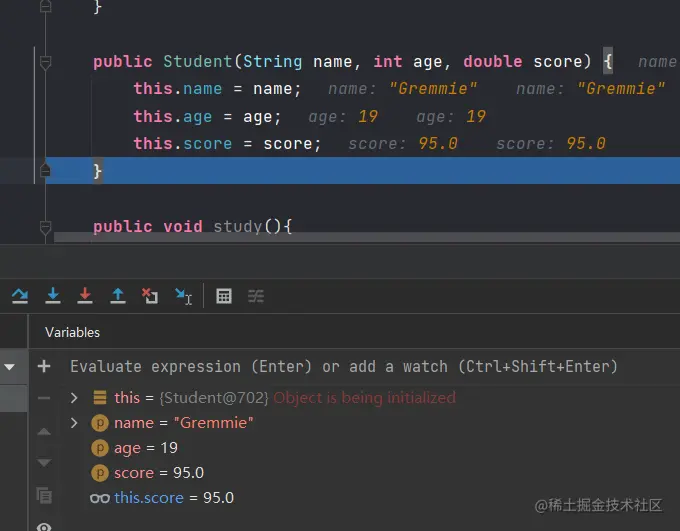680x531 pixels.
Task: Click the highlighted closing brace line
Action: click(x=363, y=171)
